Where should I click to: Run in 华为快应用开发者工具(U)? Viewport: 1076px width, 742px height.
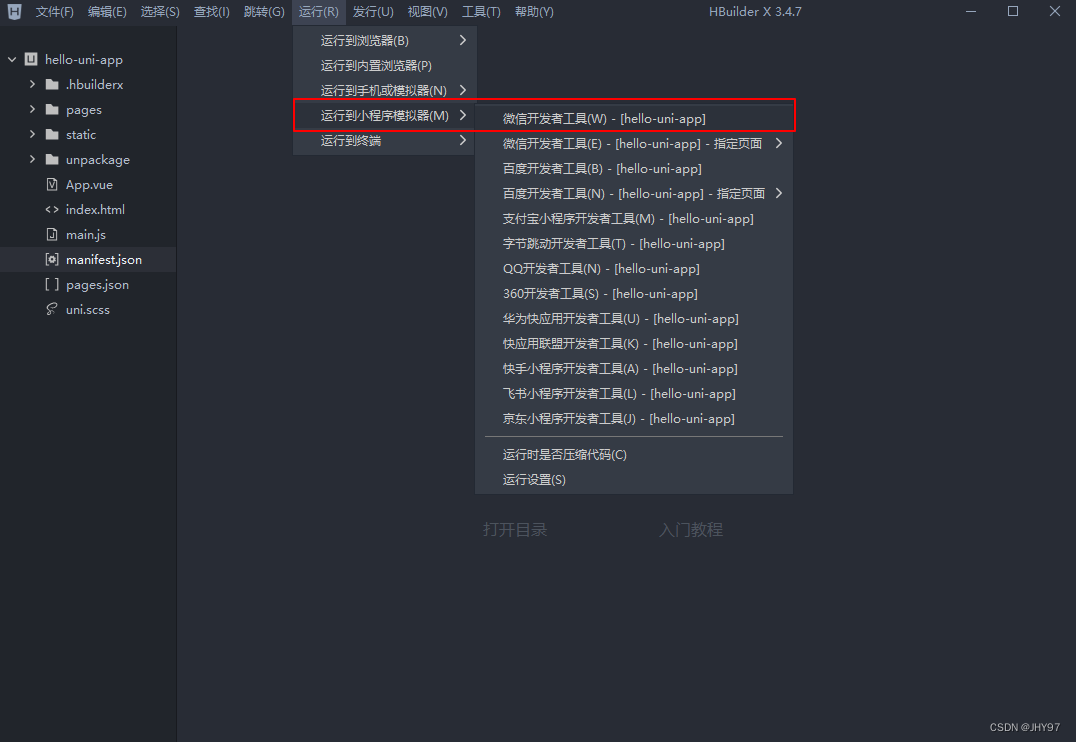coord(633,319)
